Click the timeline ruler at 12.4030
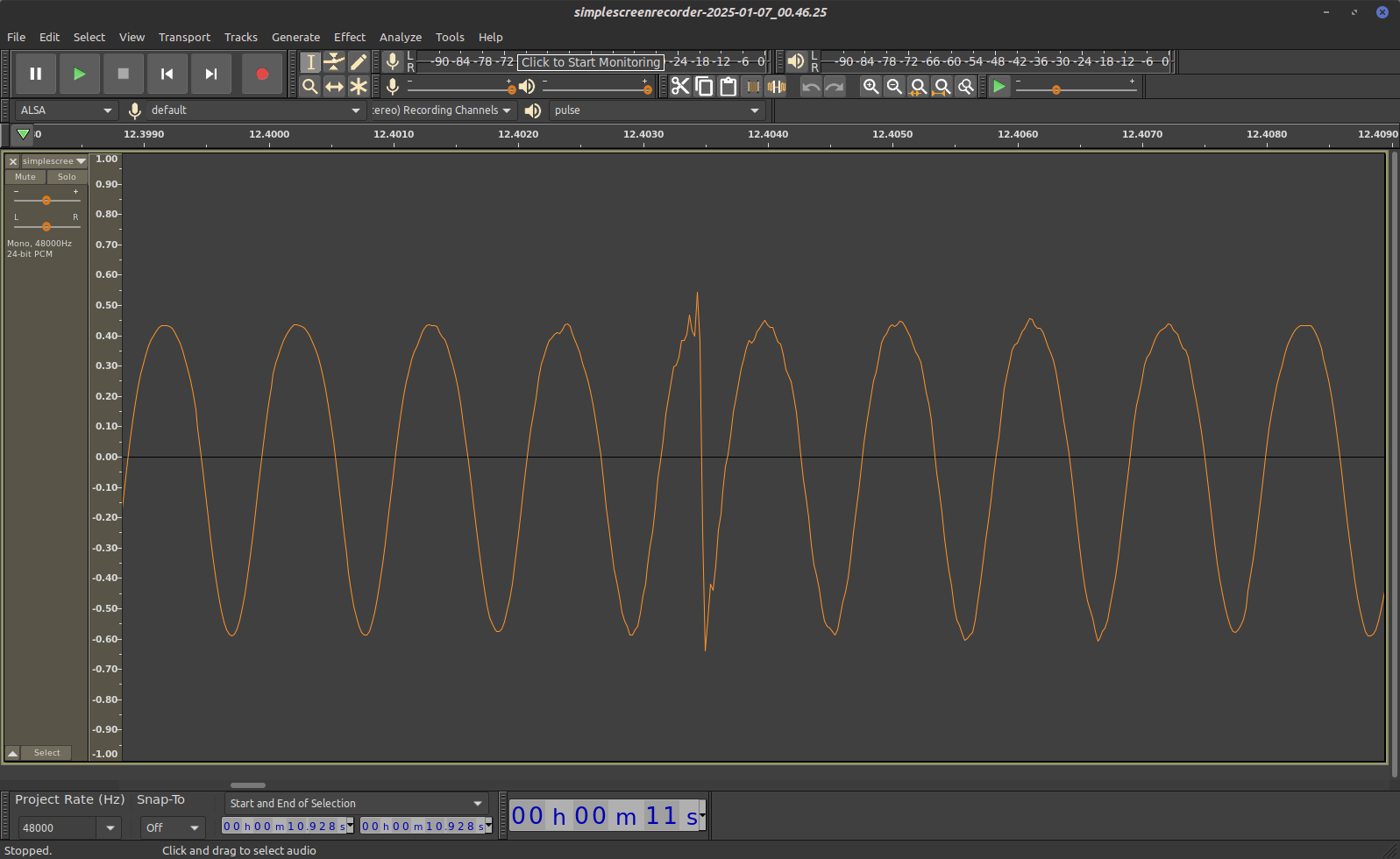Viewport: 1400px width, 859px height. [x=643, y=134]
